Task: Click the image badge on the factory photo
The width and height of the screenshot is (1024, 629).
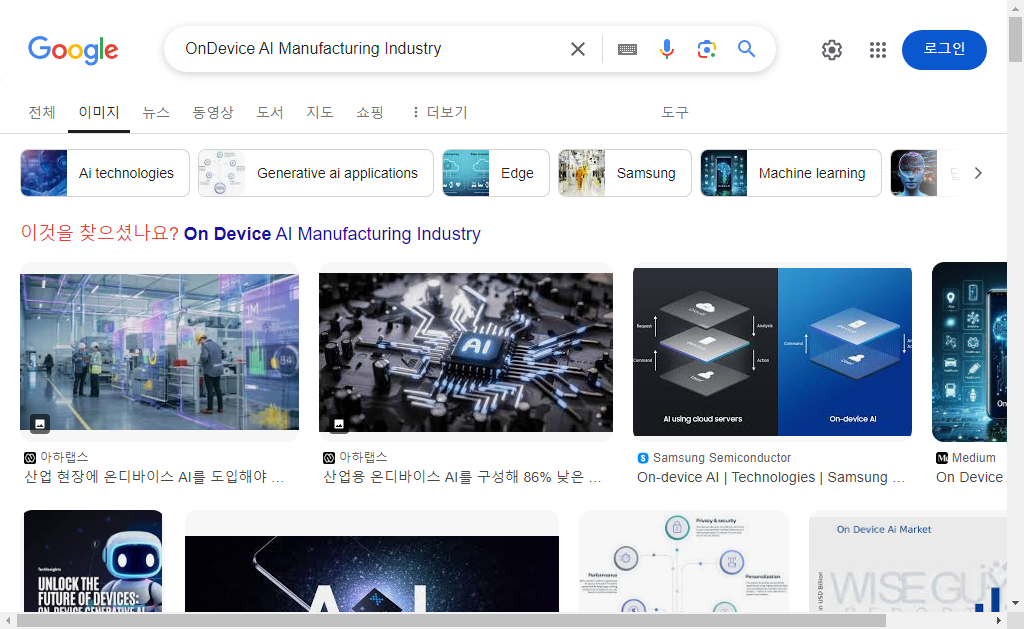Action: (40, 423)
